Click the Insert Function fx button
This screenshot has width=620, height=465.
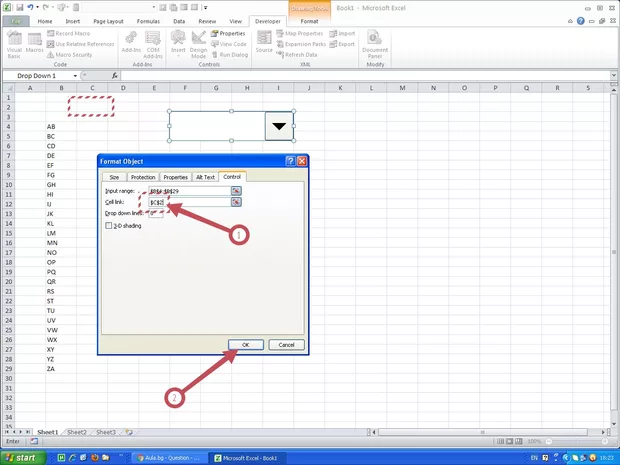[115, 76]
